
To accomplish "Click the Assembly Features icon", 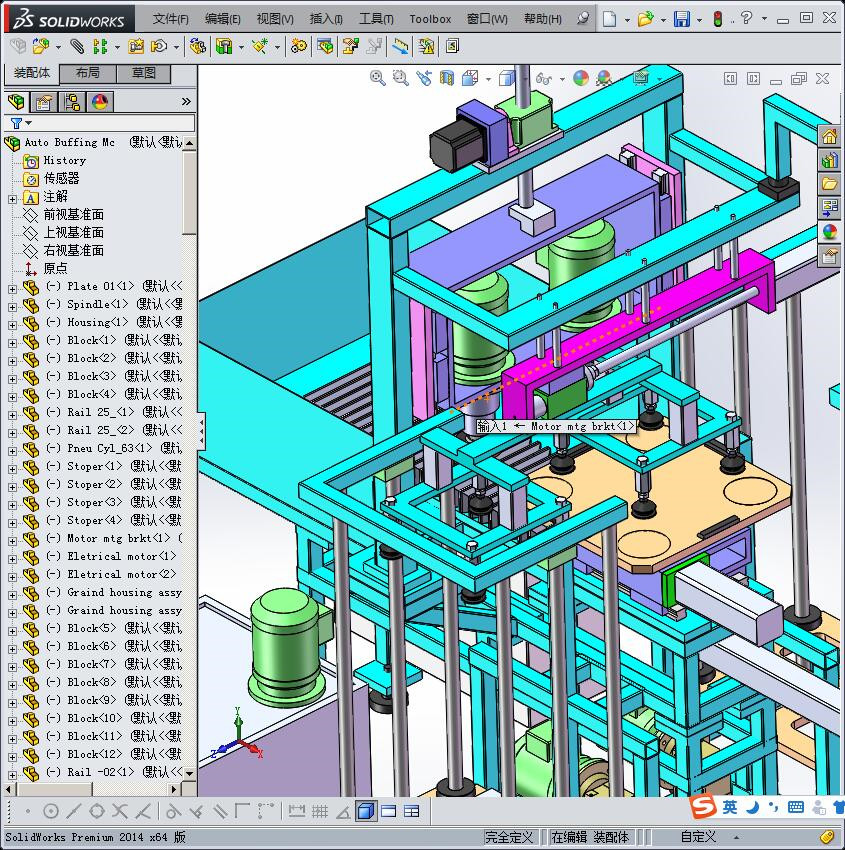I will 224,47.
